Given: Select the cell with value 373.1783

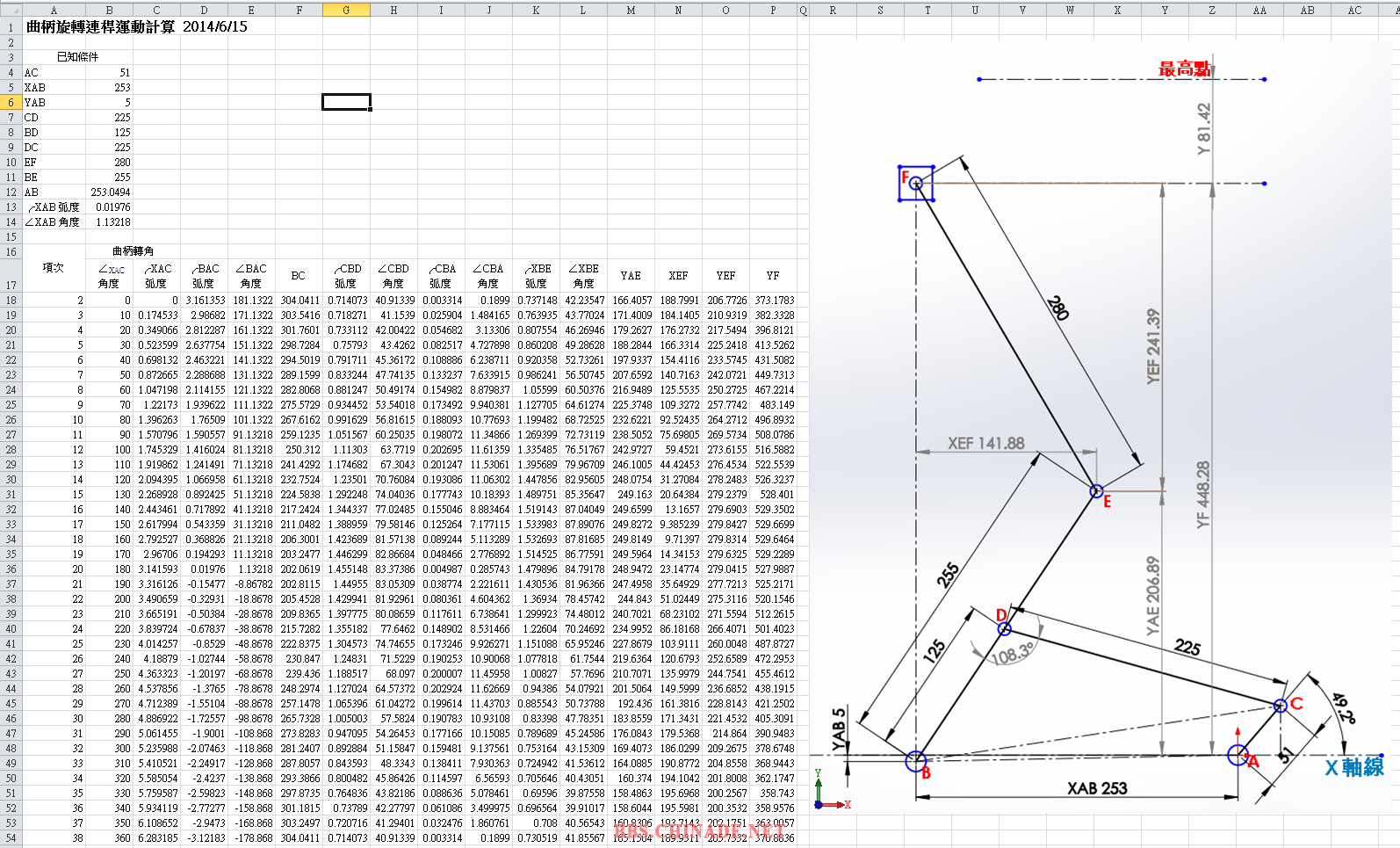Looking at the screenshot, I should click(773, 300).
